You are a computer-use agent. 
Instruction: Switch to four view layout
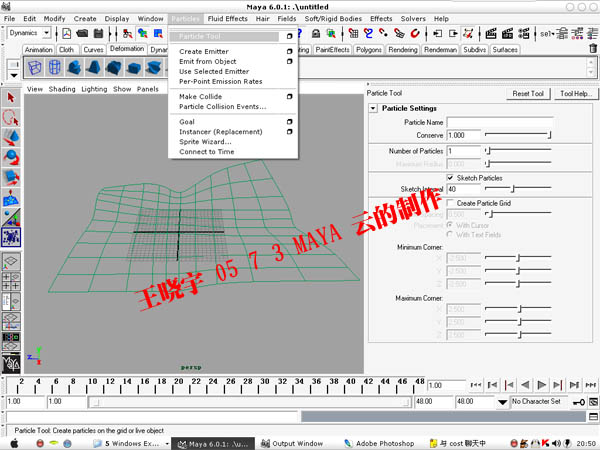(11, 281)
